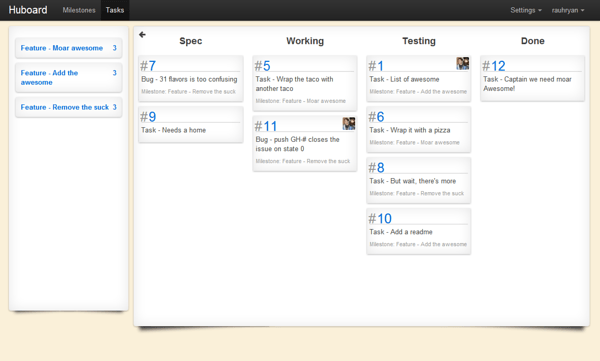Click the Working column heading
Screen dimensions: 600x361
pyautogui.click(x=305, y=41)
